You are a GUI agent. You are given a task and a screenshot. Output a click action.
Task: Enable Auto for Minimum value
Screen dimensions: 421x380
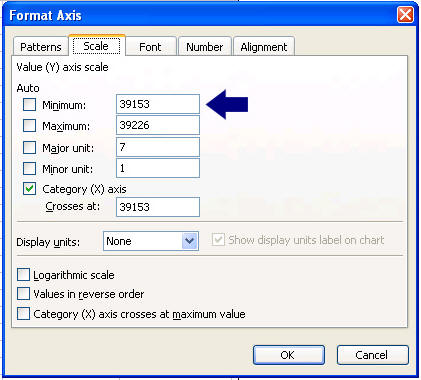[x=29, y=105]
